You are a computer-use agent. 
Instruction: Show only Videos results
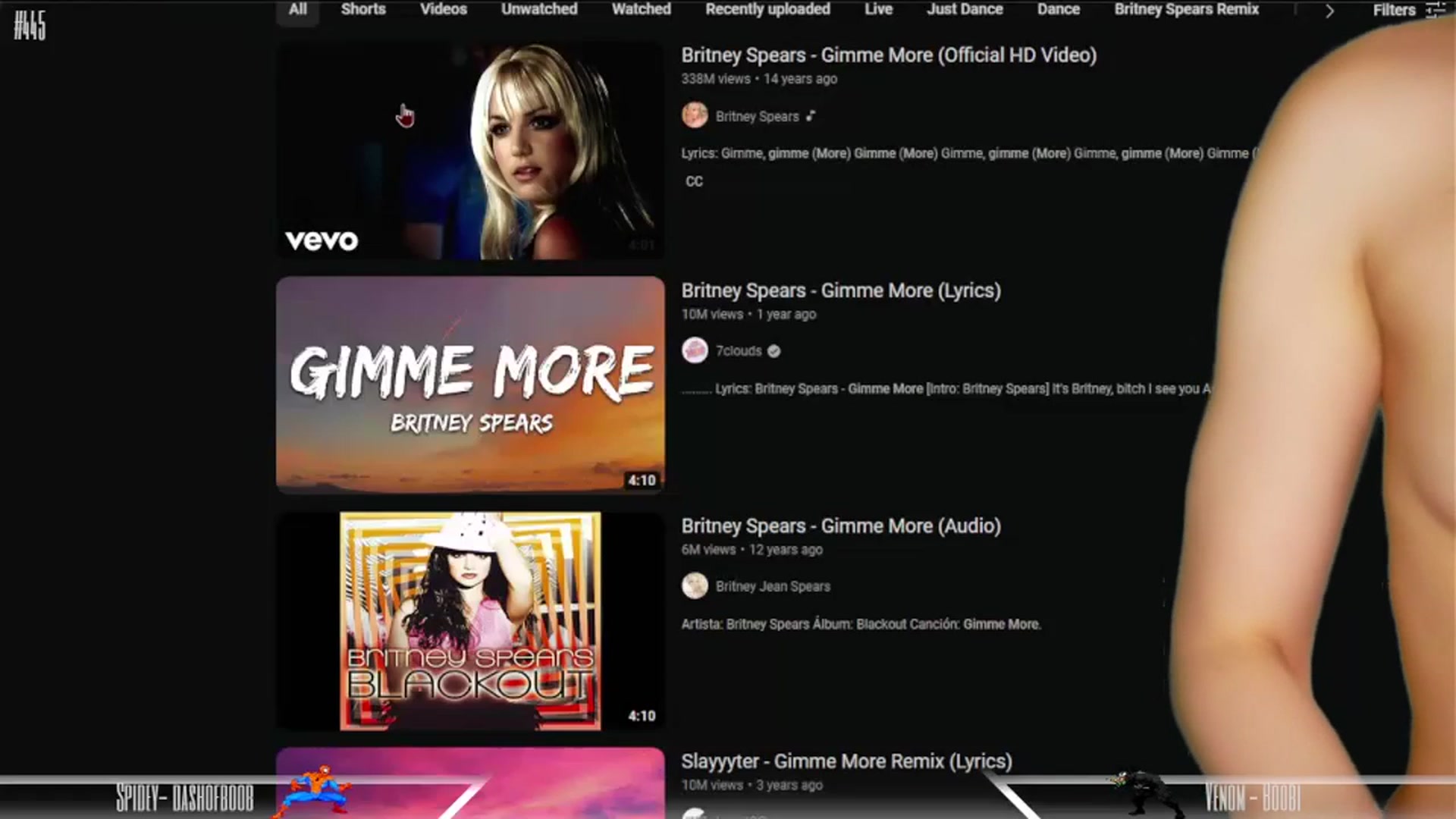444,10
